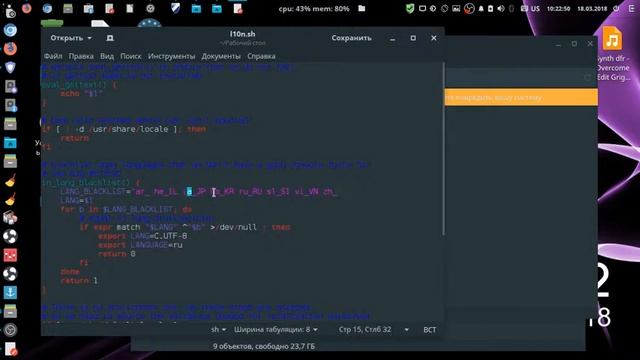Screen dimensions: 640x360
Task: Click the line reading export LANGUAGE=ru
Action: point(140,245)
